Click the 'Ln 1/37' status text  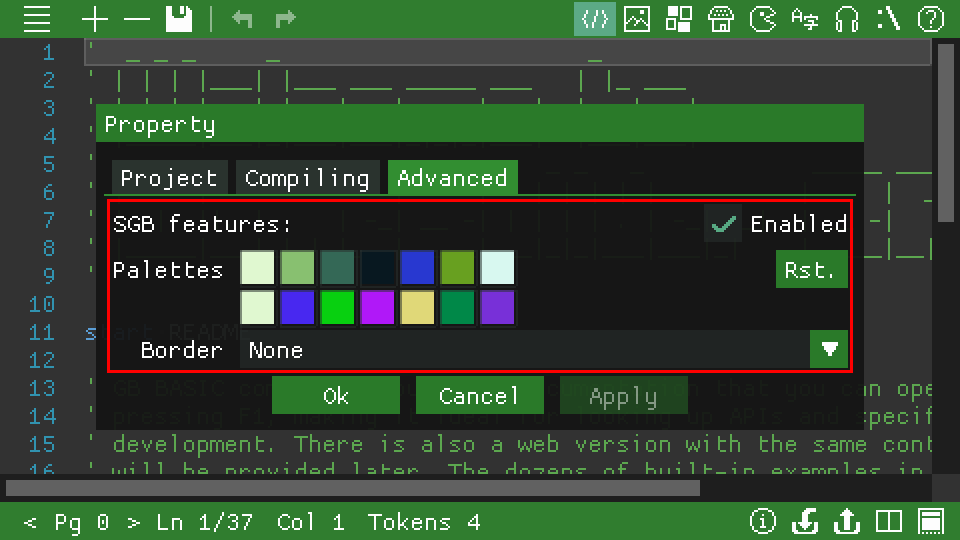click(x=204, y=522)
